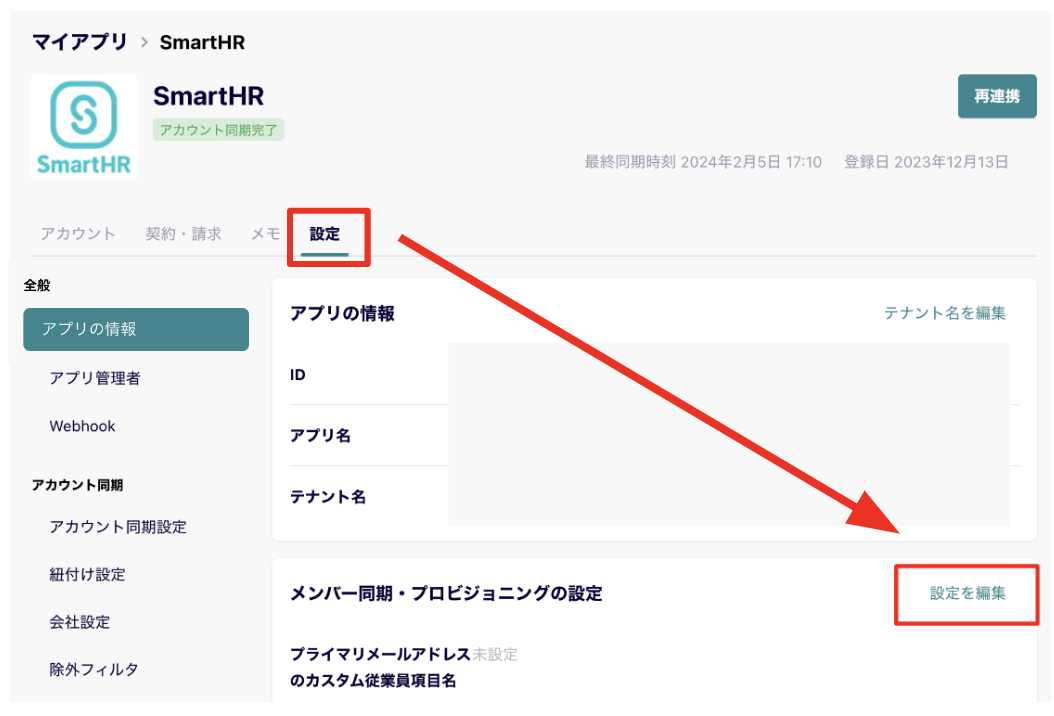Viewport: 1054px width, 716px height.
Task: Click the 未設定 value text
Action: pos(495,654)
